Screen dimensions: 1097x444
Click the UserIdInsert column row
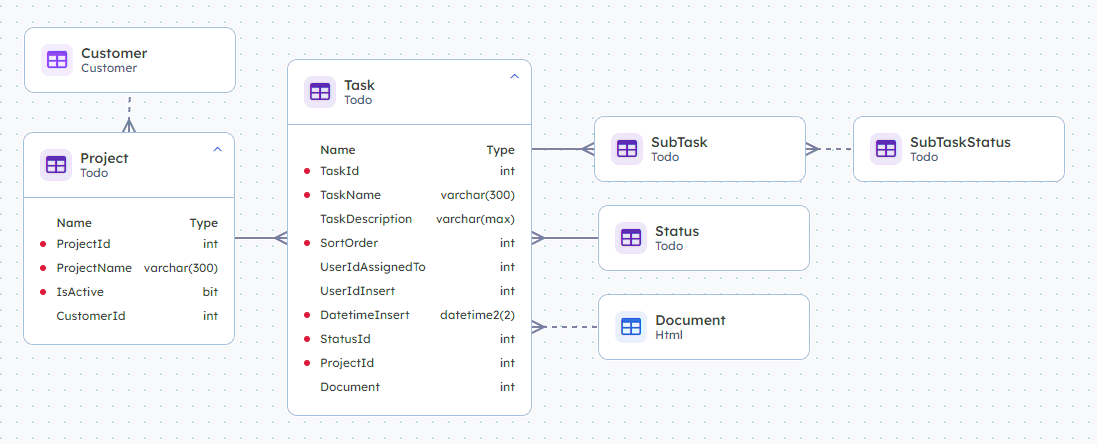[x=410, y=291]
